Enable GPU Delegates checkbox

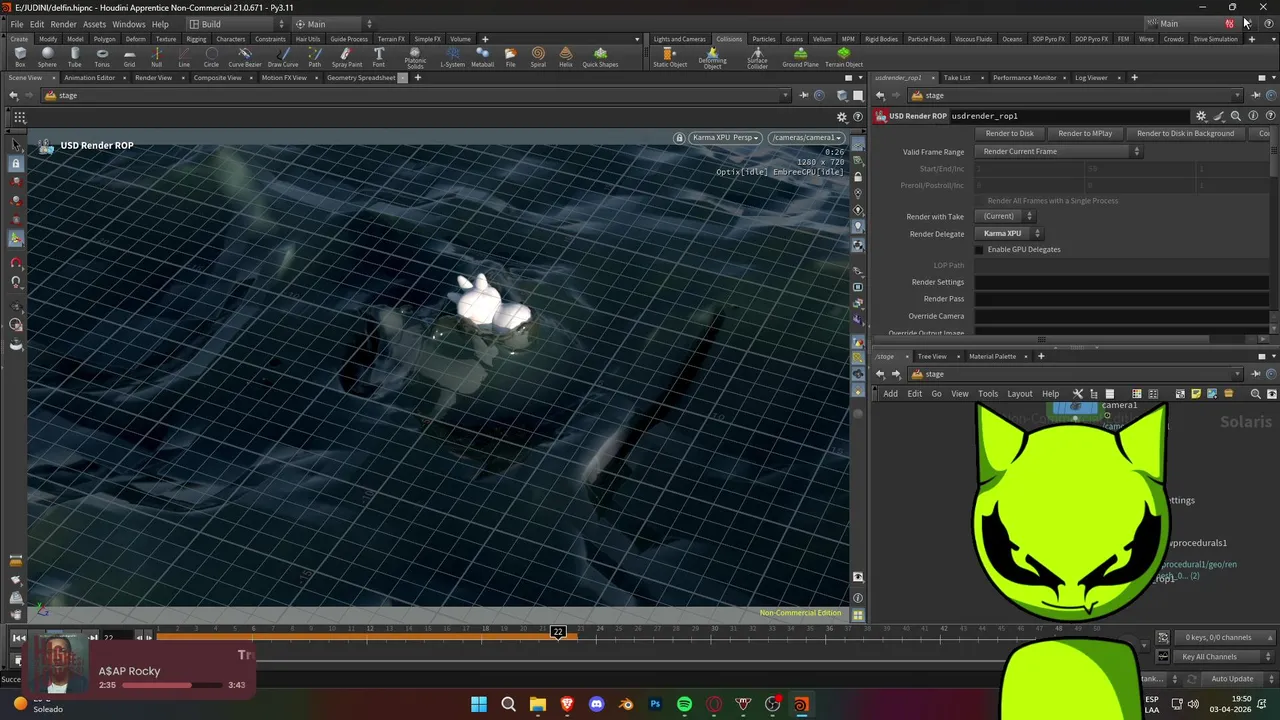click(x=979, y=249)
